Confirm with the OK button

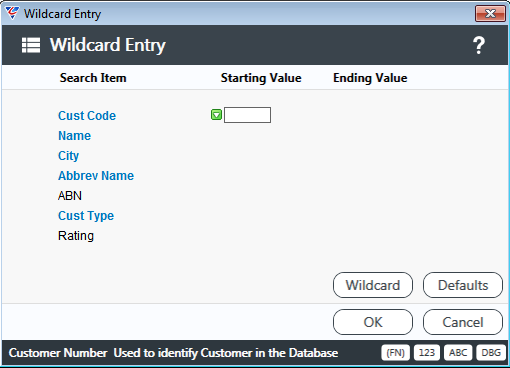(x=373, y=322)
